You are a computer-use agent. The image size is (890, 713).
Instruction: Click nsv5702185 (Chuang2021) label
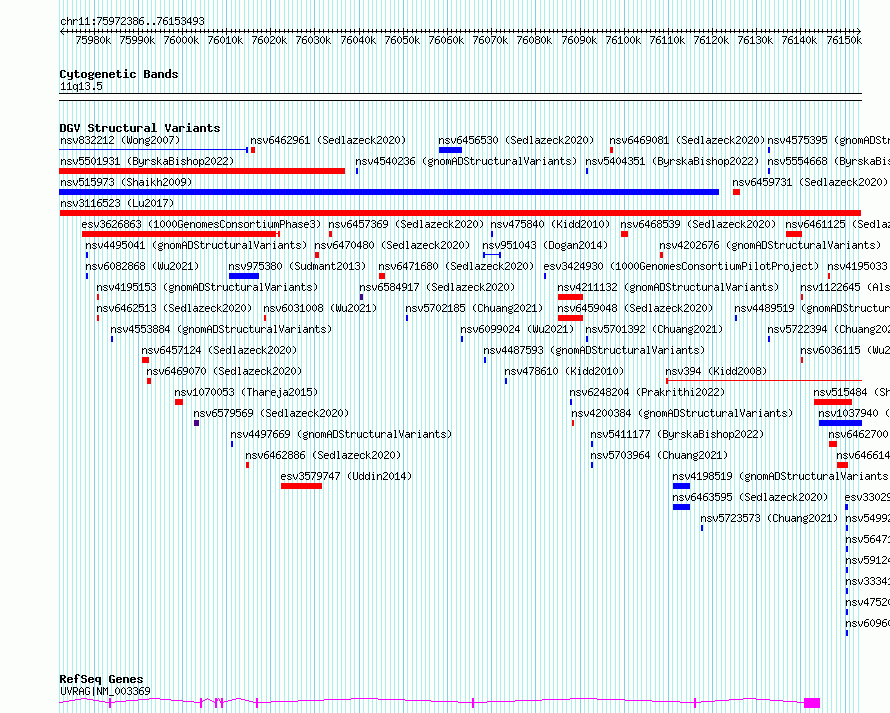click(x=475, y=308)
